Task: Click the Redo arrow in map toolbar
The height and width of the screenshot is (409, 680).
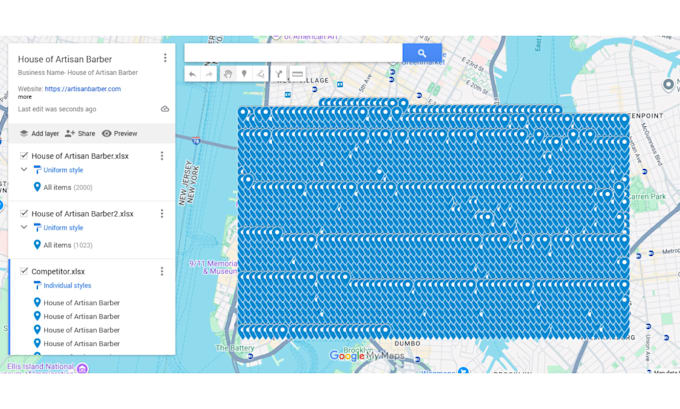Action: pos(209,74)
